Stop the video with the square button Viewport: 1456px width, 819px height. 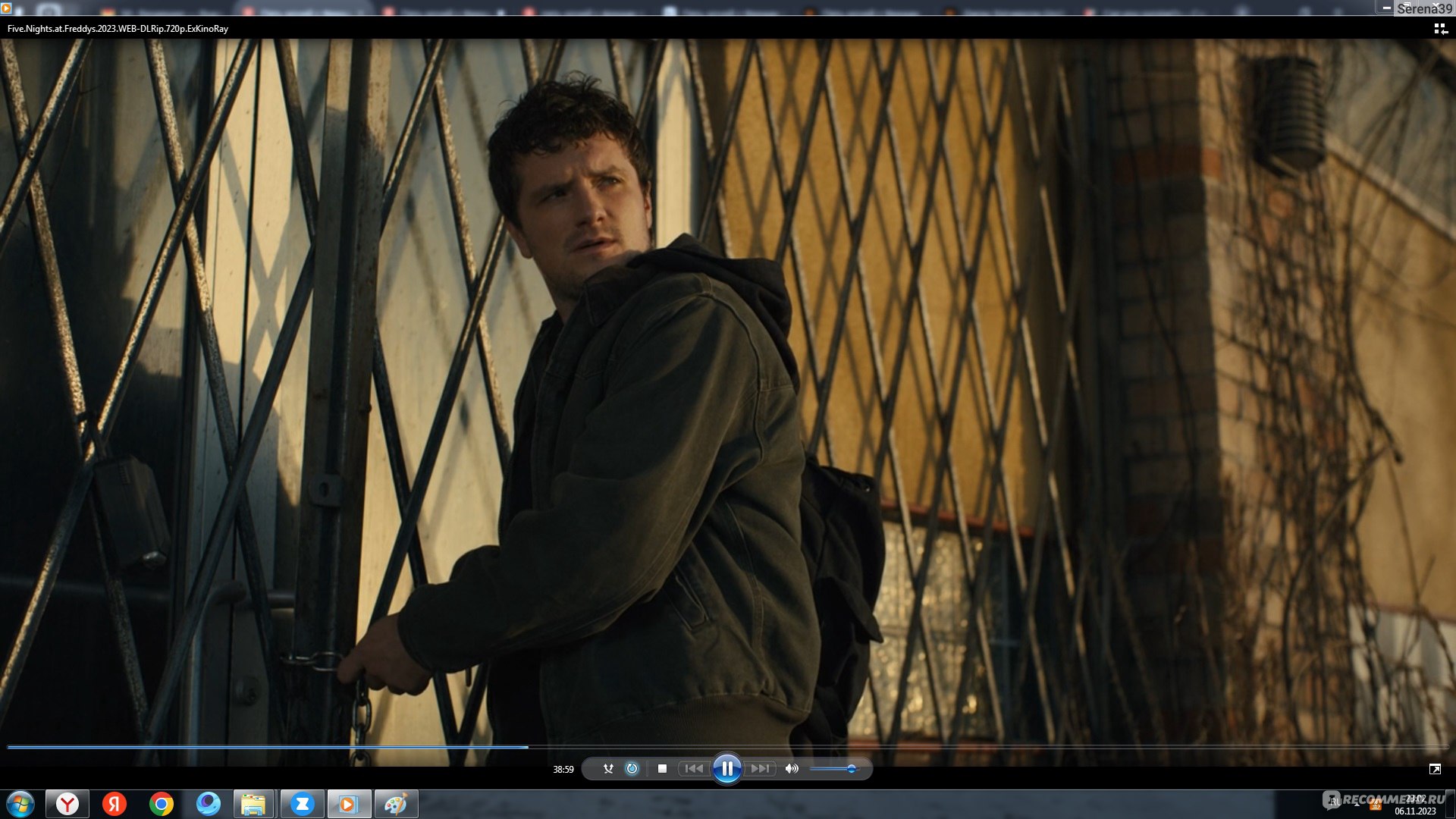662,769
